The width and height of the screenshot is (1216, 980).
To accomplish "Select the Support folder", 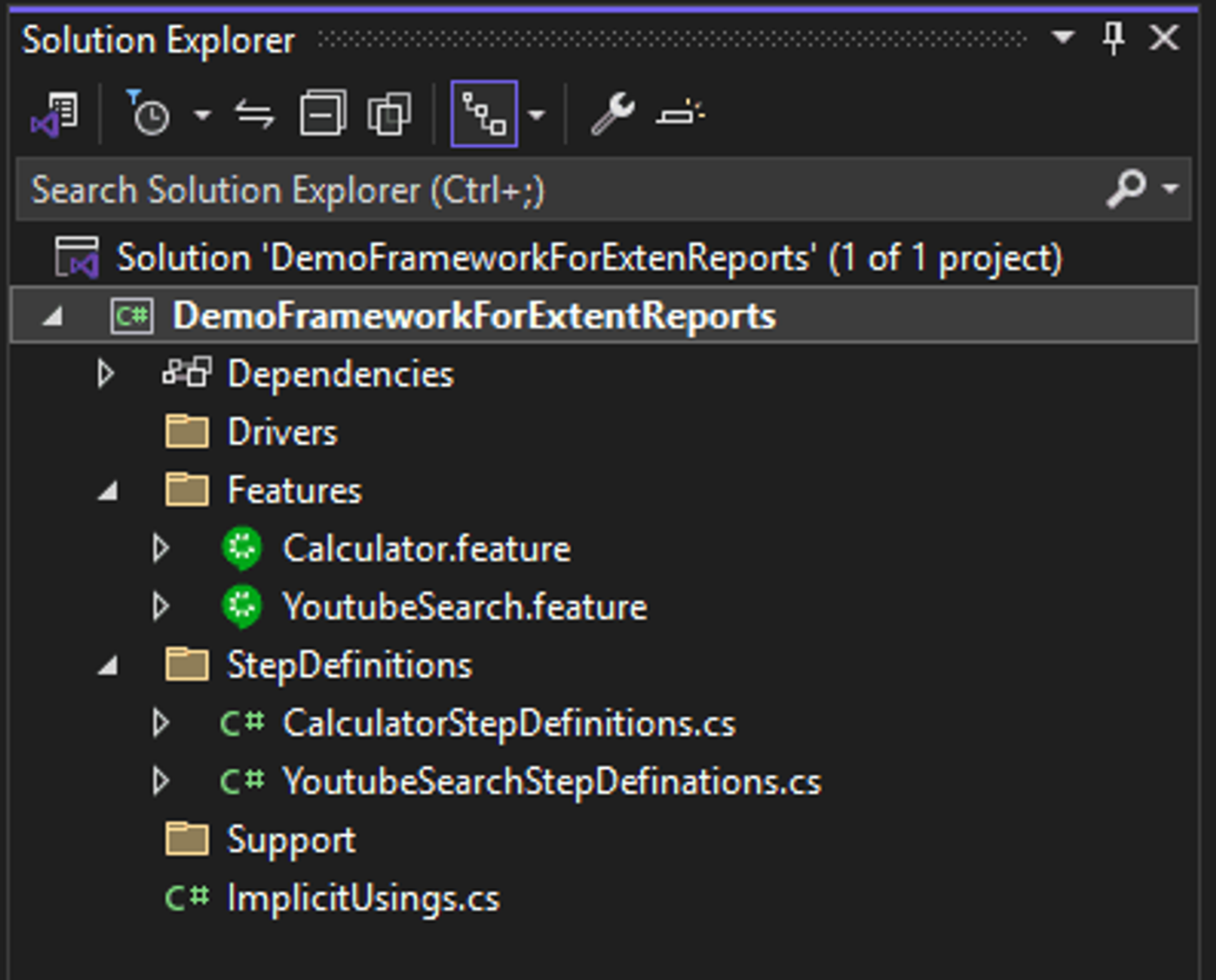I will click(291, 840).
